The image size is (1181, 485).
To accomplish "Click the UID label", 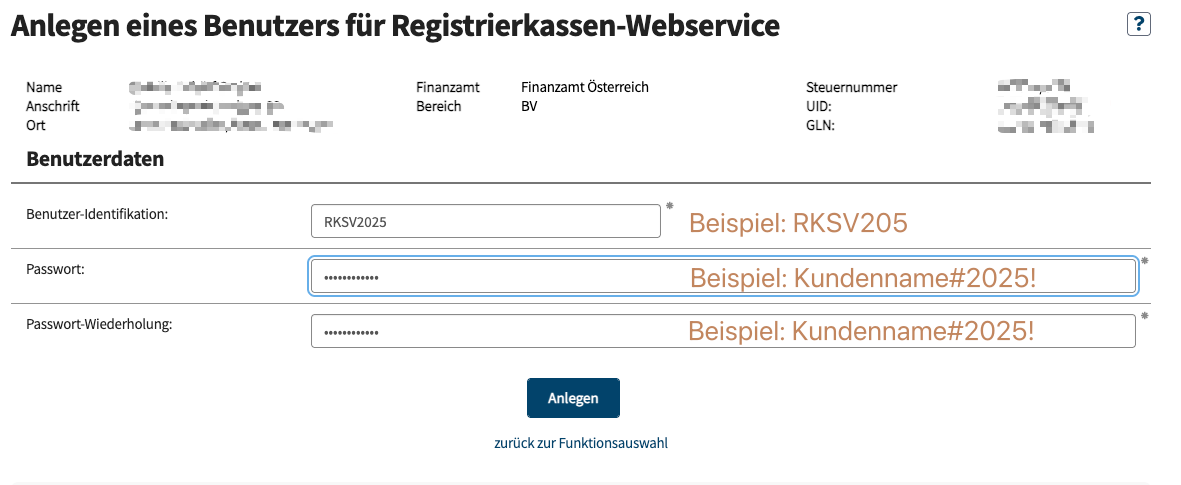I will point(819,106).
